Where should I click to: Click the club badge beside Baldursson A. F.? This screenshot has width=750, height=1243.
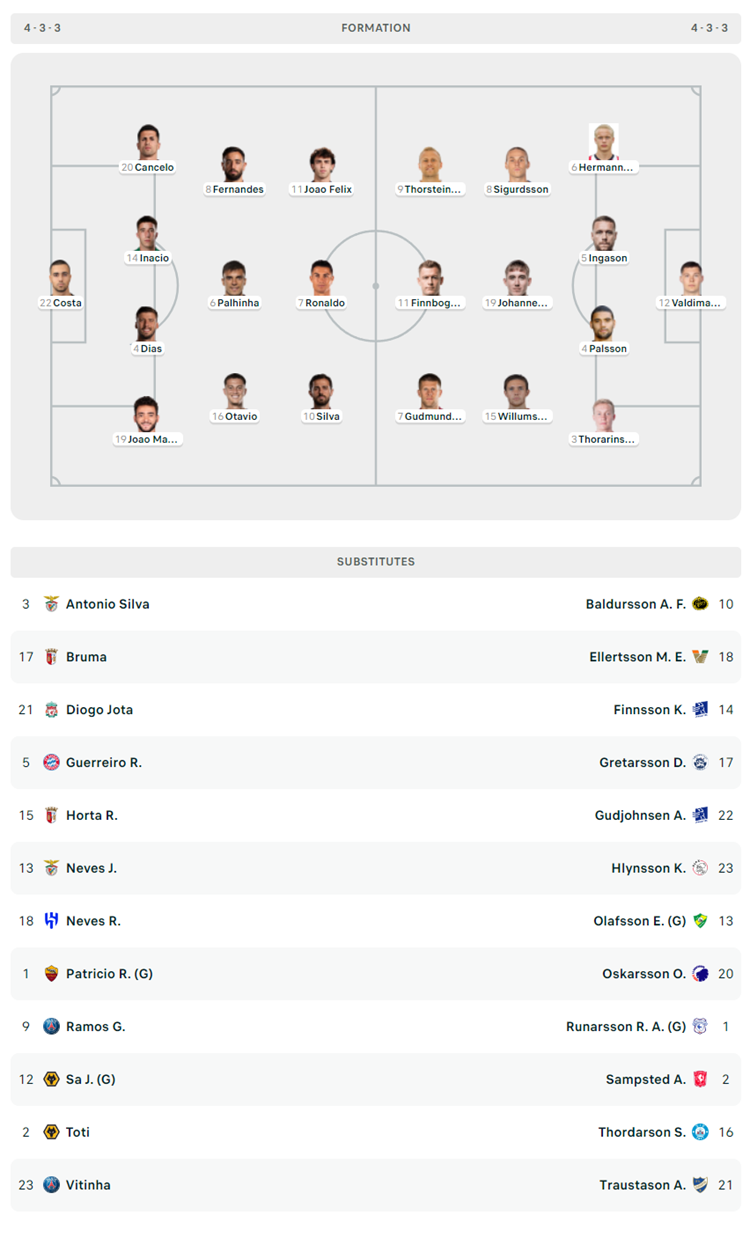point(700,604)
